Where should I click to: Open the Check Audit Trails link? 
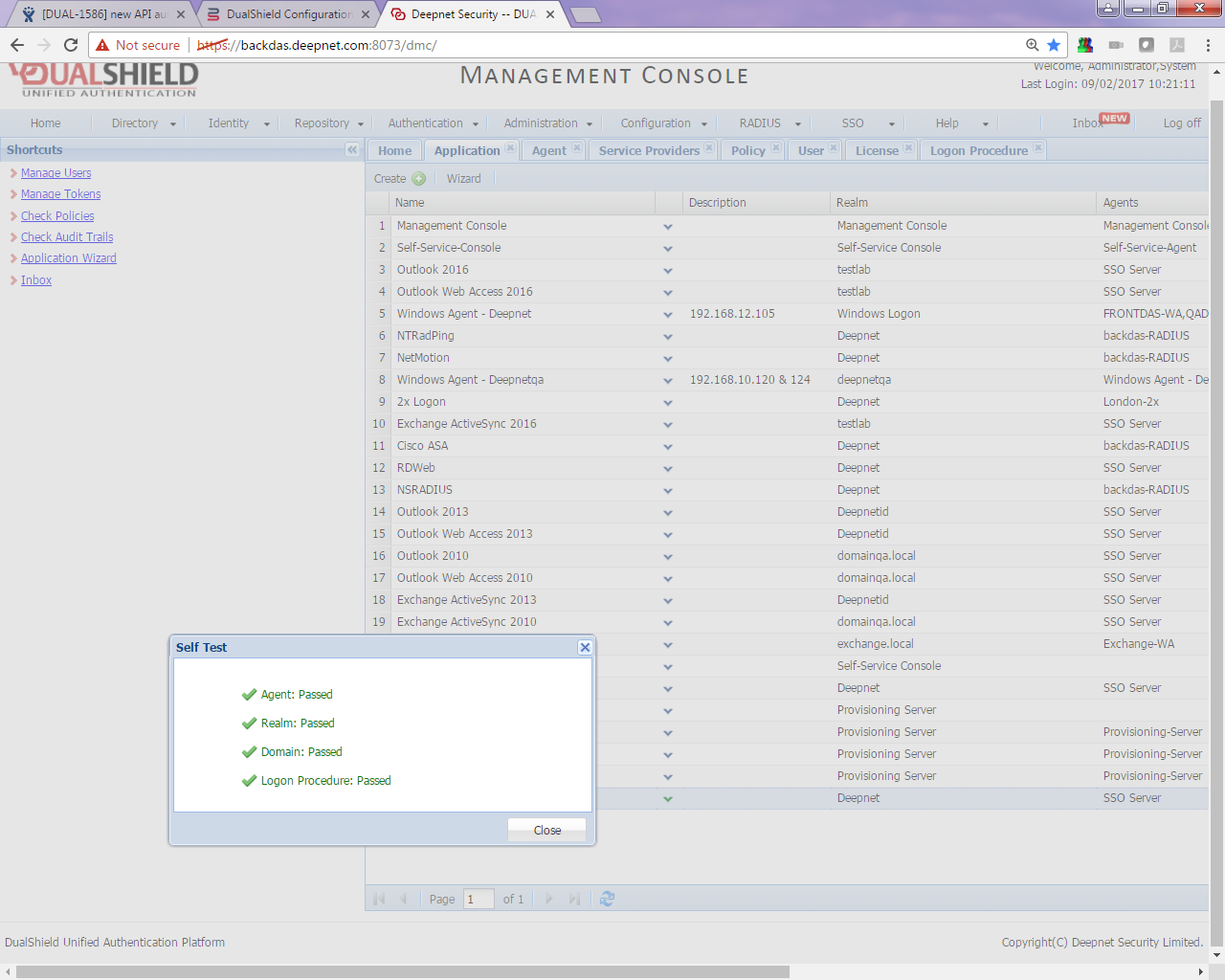67,237
